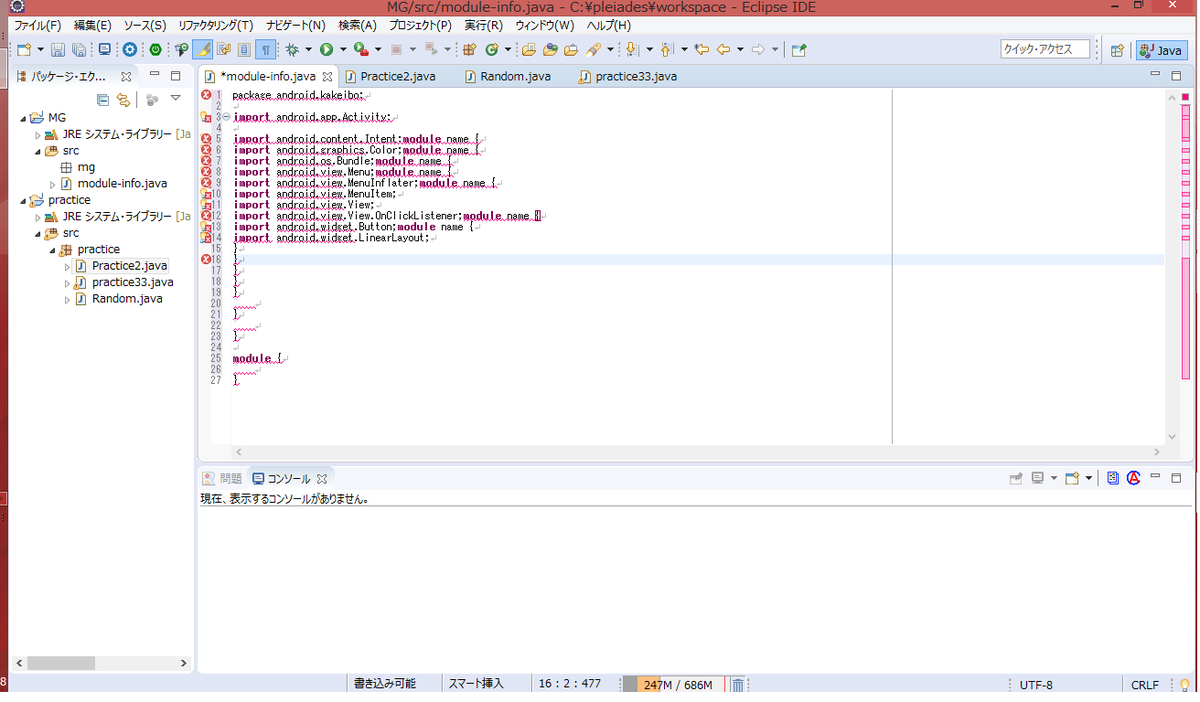Click the garbage collector trash icon

pos(737,685)
